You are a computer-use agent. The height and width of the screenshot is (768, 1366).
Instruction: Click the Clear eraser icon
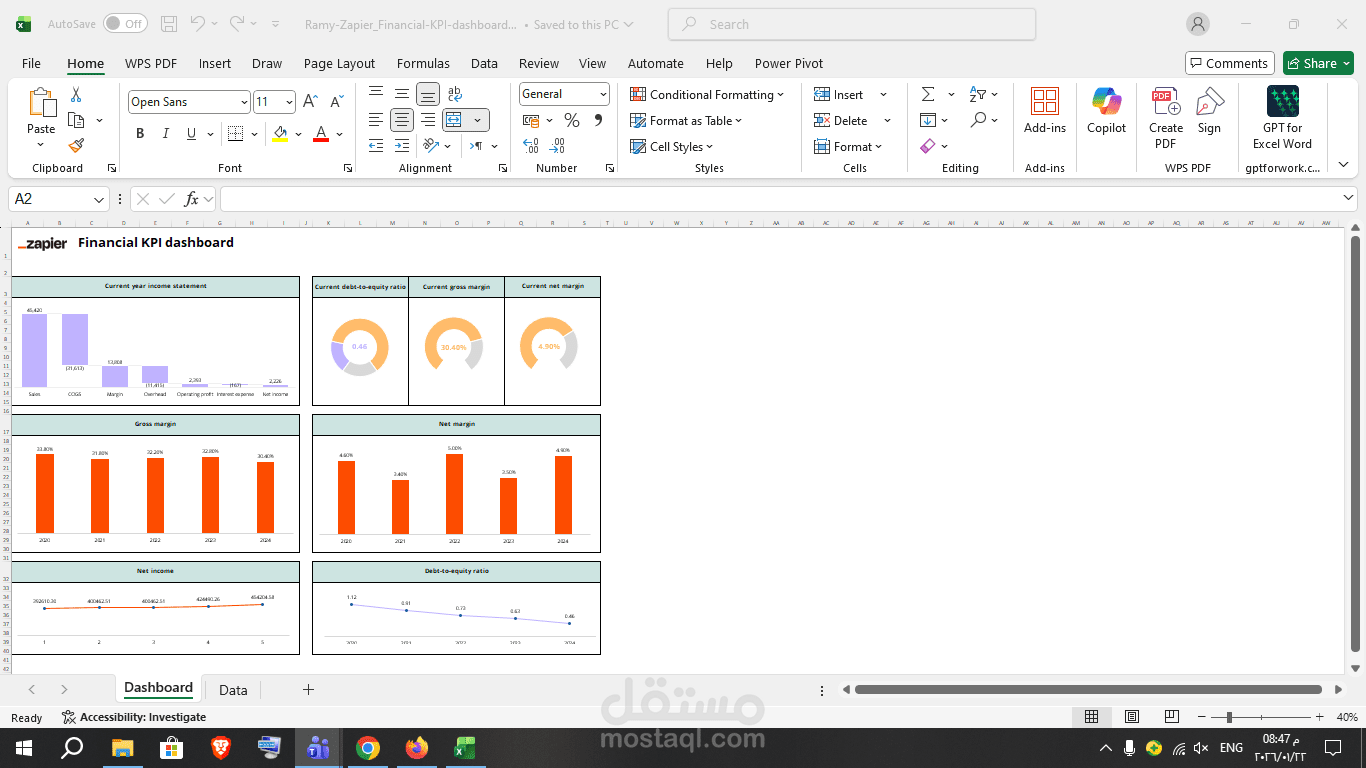coord(928,146)
